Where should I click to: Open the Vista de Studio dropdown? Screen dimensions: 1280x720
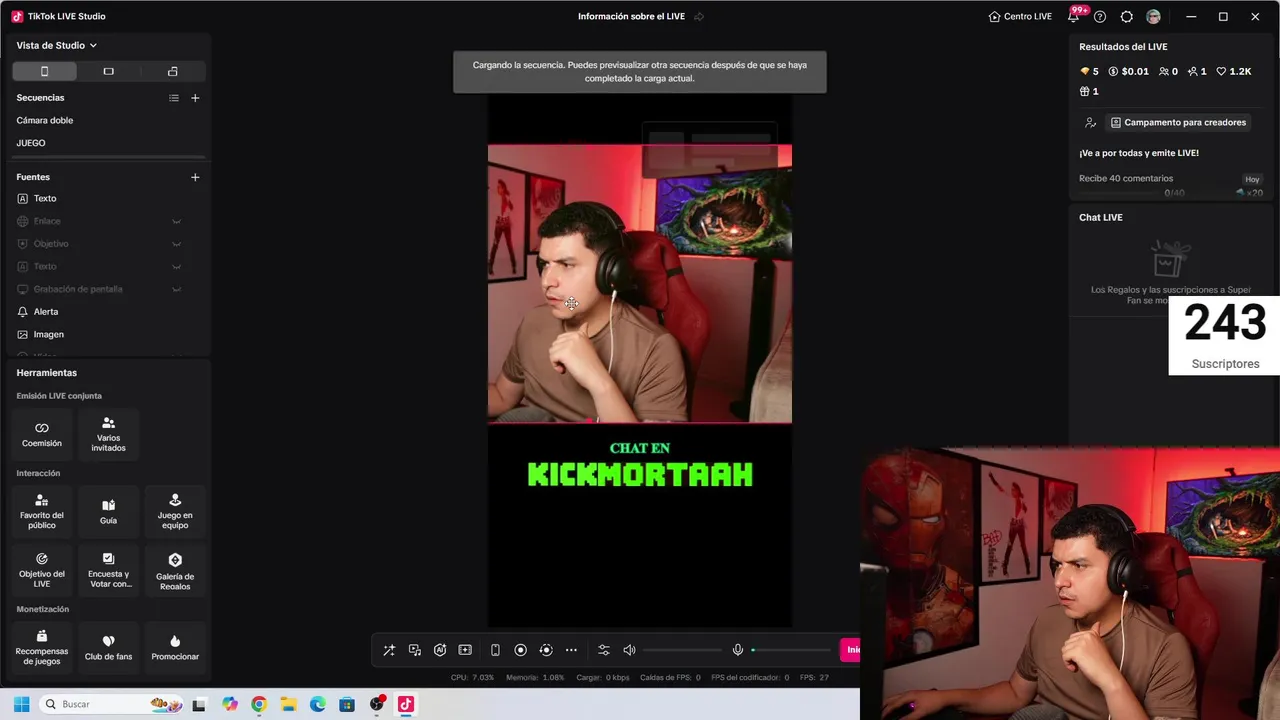point(57,45)
